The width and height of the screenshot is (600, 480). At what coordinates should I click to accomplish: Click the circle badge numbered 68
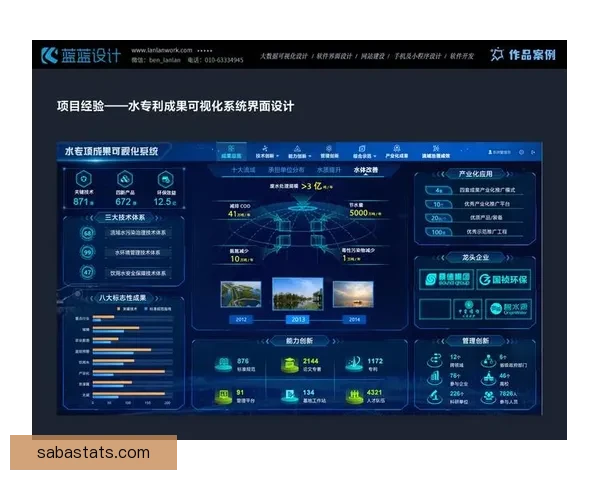coord(88,233)
